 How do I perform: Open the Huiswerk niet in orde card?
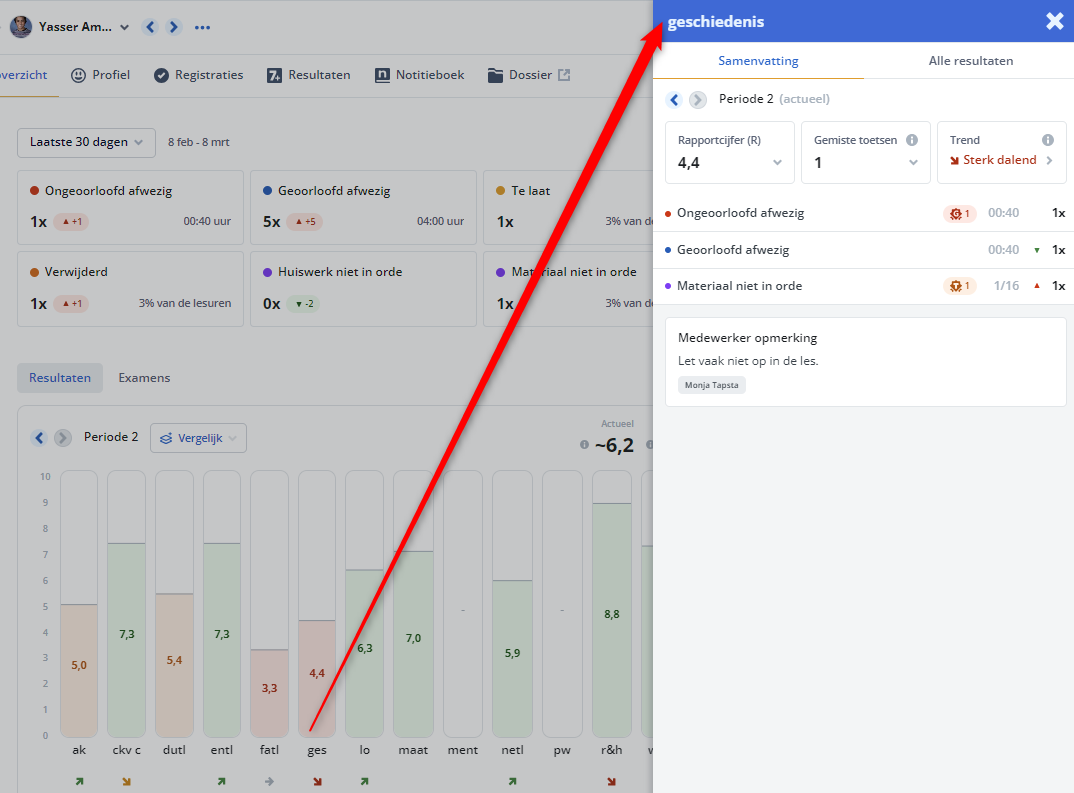click(x=363, y=289)
